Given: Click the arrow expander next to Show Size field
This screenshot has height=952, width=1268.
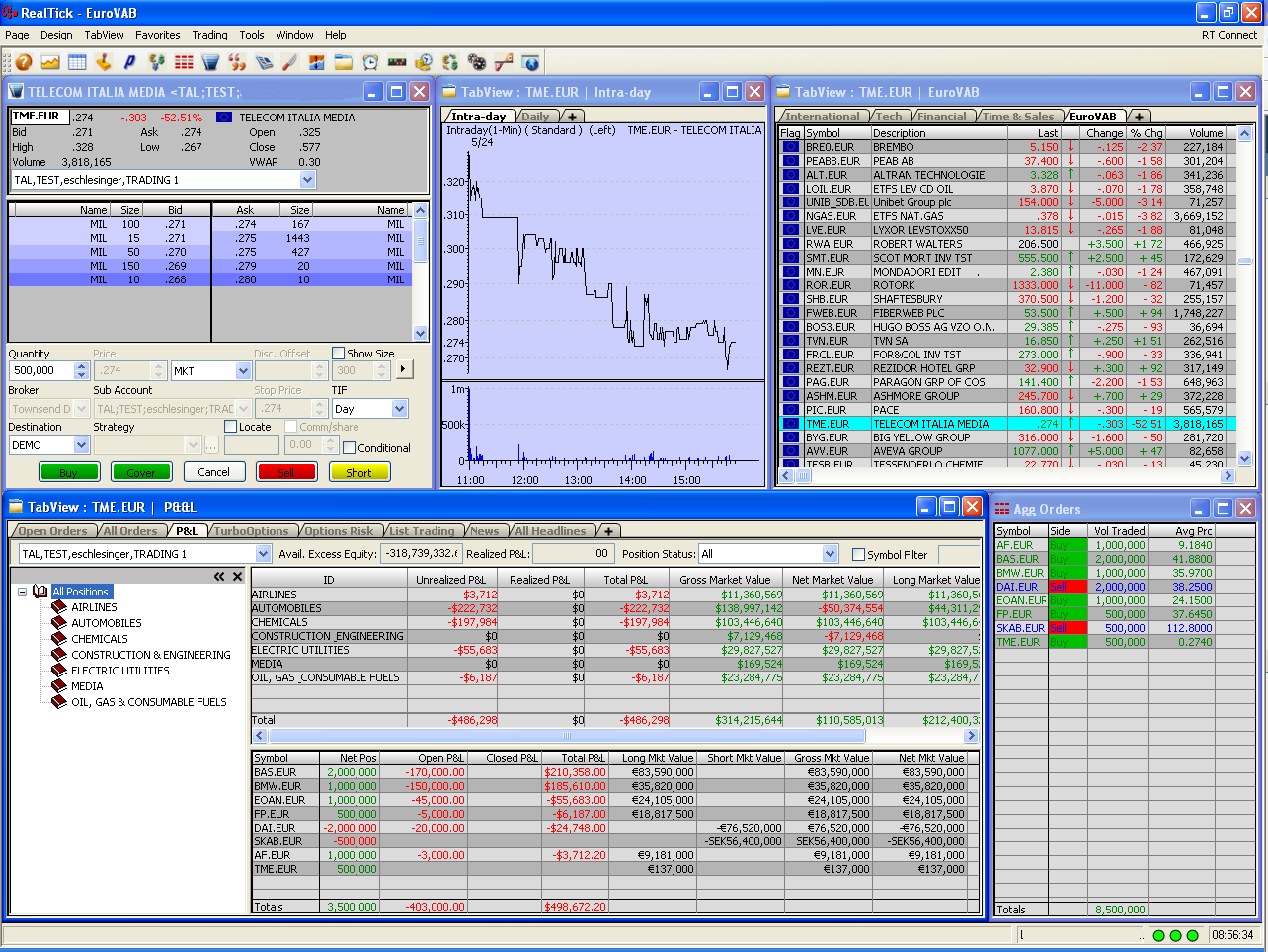Looking at the screenshot, I should click(x=403, y=369).
